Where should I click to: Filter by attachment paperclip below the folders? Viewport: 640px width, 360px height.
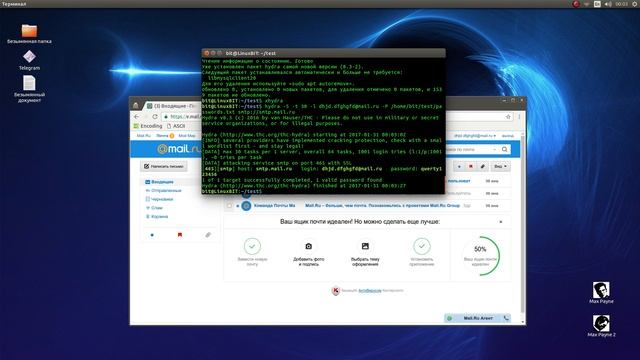[208, 235]
